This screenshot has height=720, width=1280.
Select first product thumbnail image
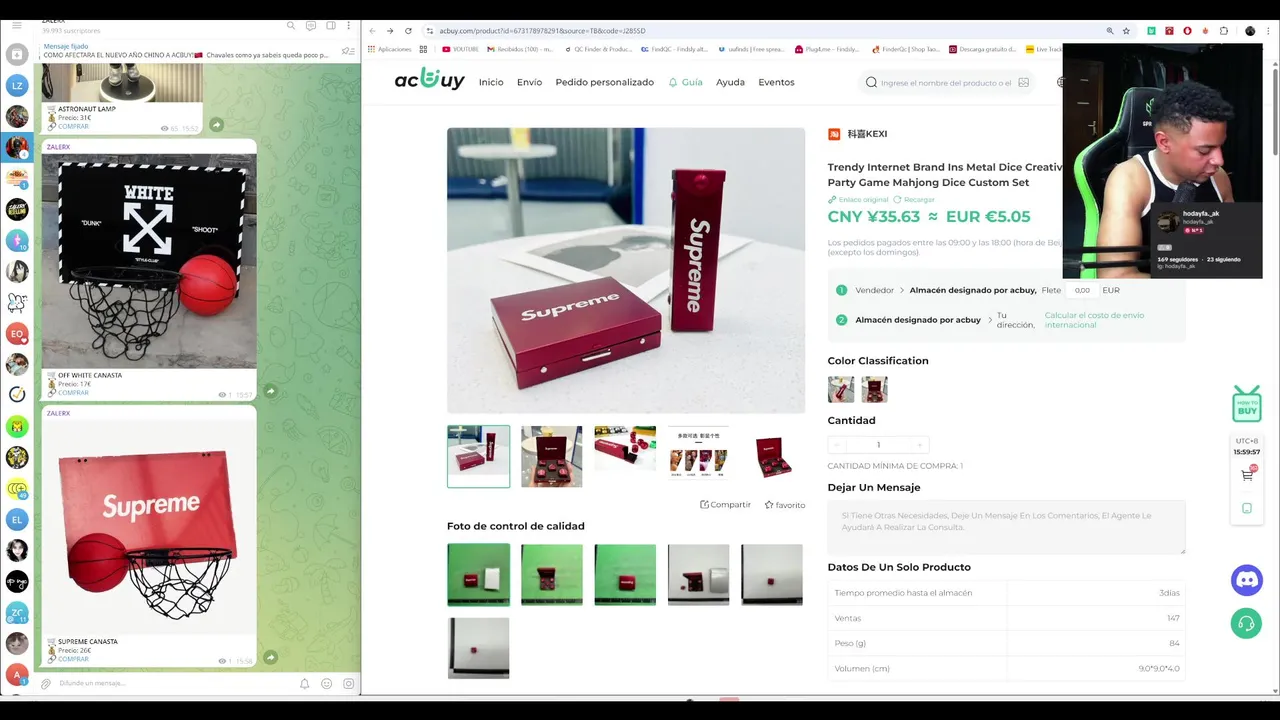(x=478, y=456)
